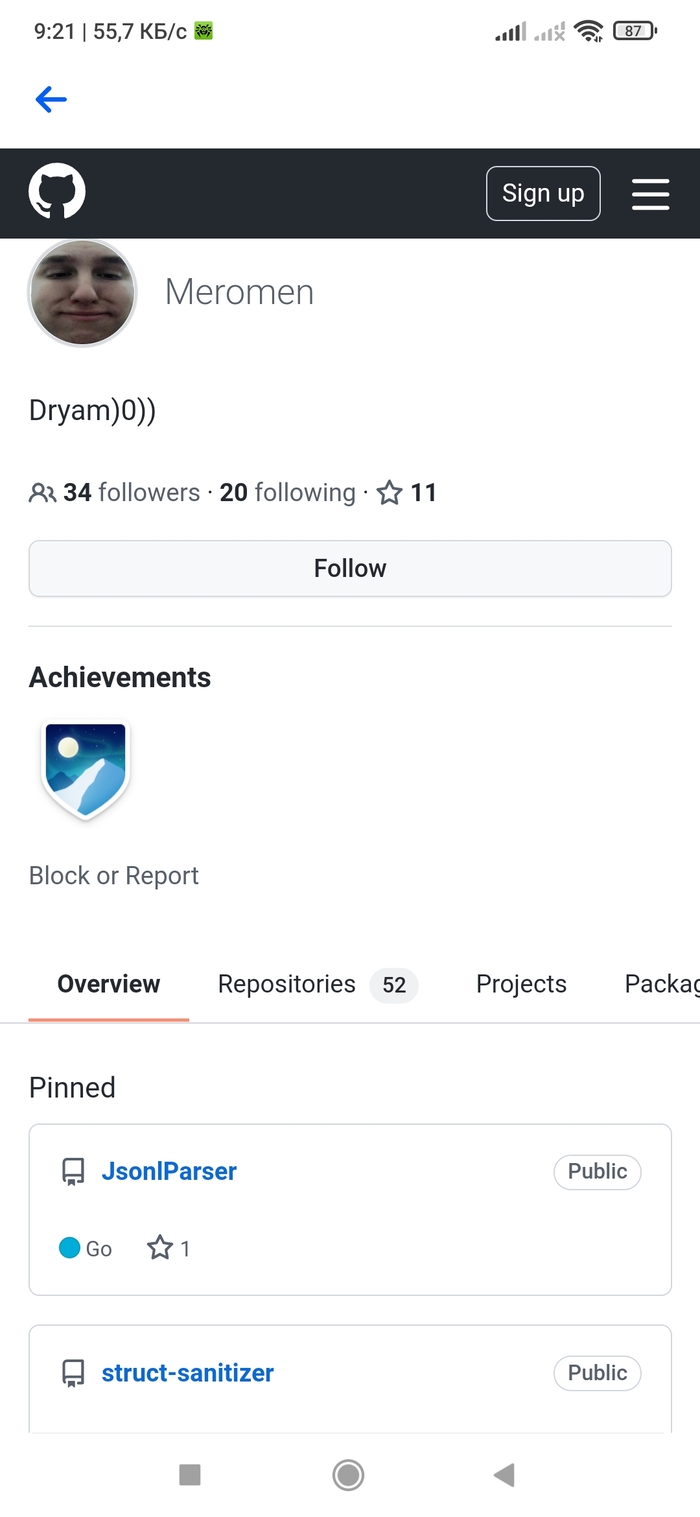Viewport: 700px width, 1517px height.
Task: Switch to the Repositories tab
Action: pyautogui.click(x=318, y=984)
